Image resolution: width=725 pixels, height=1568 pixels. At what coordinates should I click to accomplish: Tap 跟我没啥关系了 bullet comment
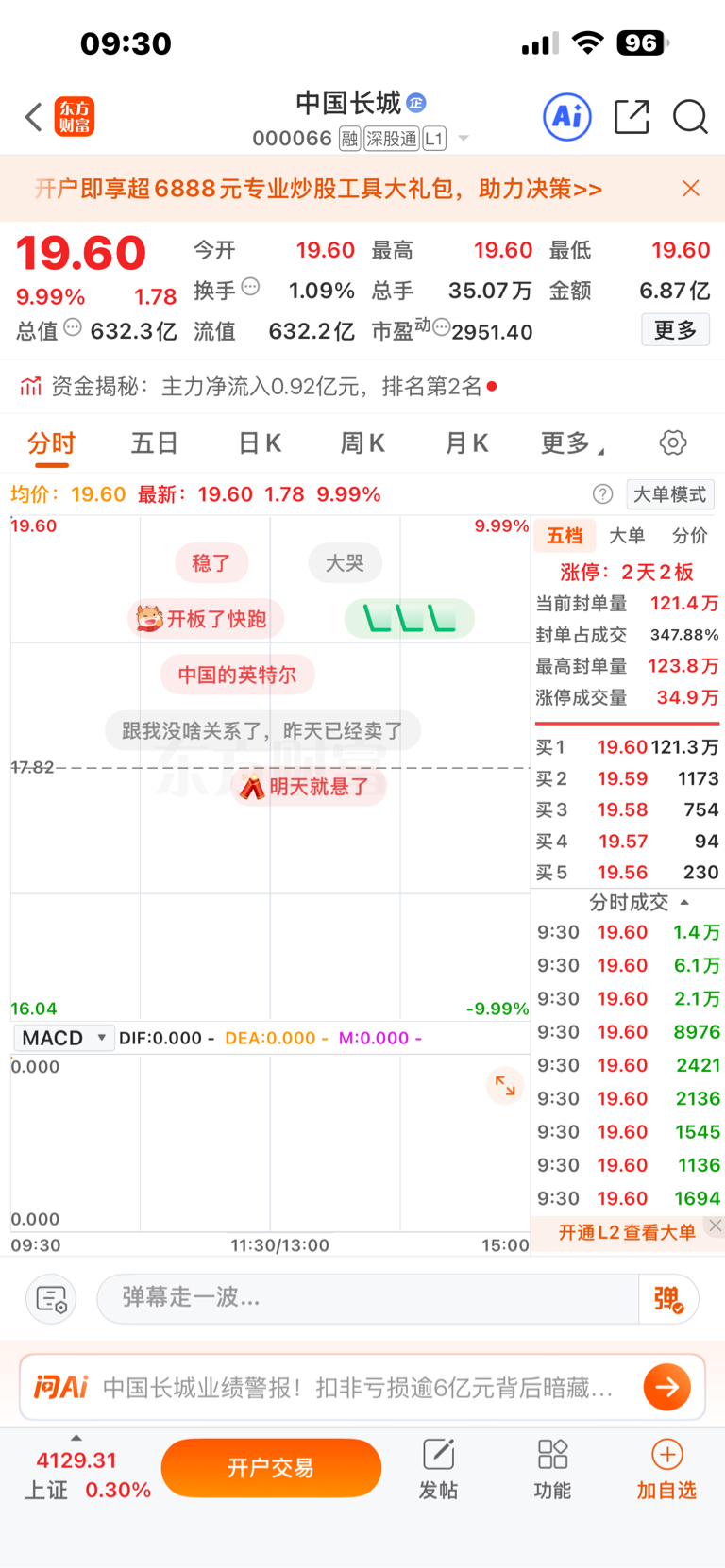[262, 730]
